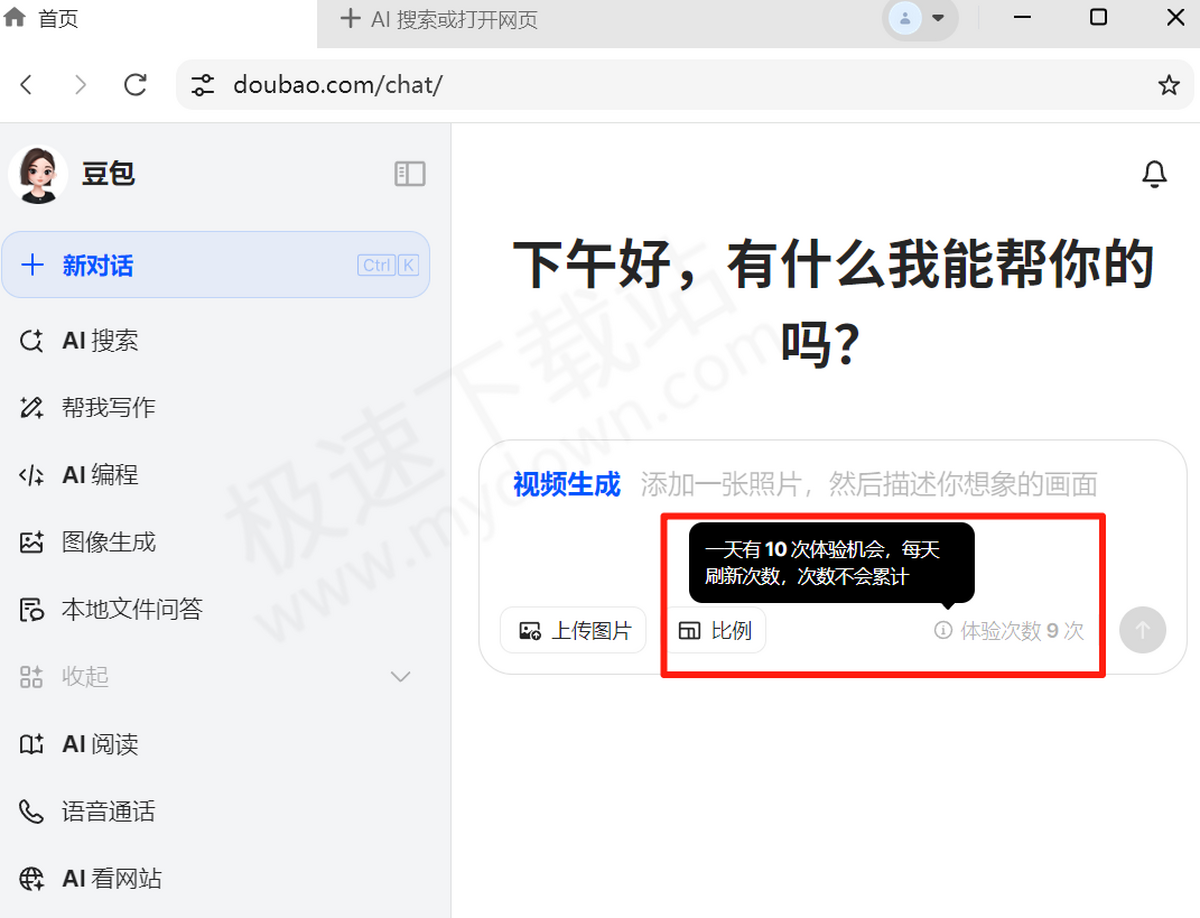Open the notification bell
The width and height of the screenshot is (1200, 918).
pyautogui.click(x=1154, y=173)
